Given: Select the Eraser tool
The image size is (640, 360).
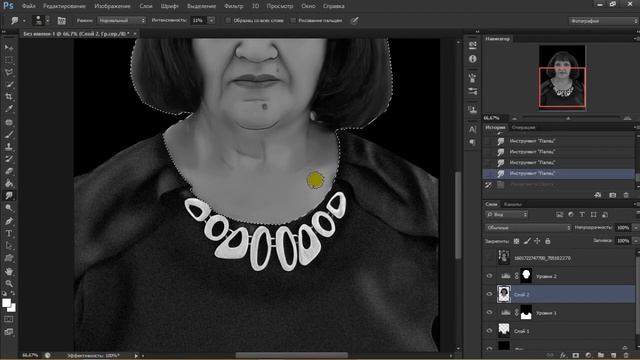Looking at the screenshot, I should (x=9, y=171).
